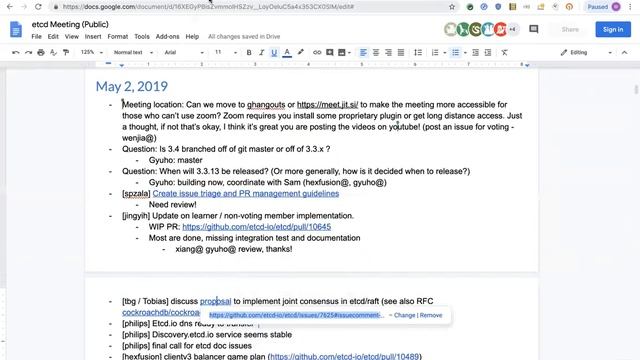Viewport: 640px width, 360px height.
Task: Open the proposal hyperlink
Action: pos(216,301)
